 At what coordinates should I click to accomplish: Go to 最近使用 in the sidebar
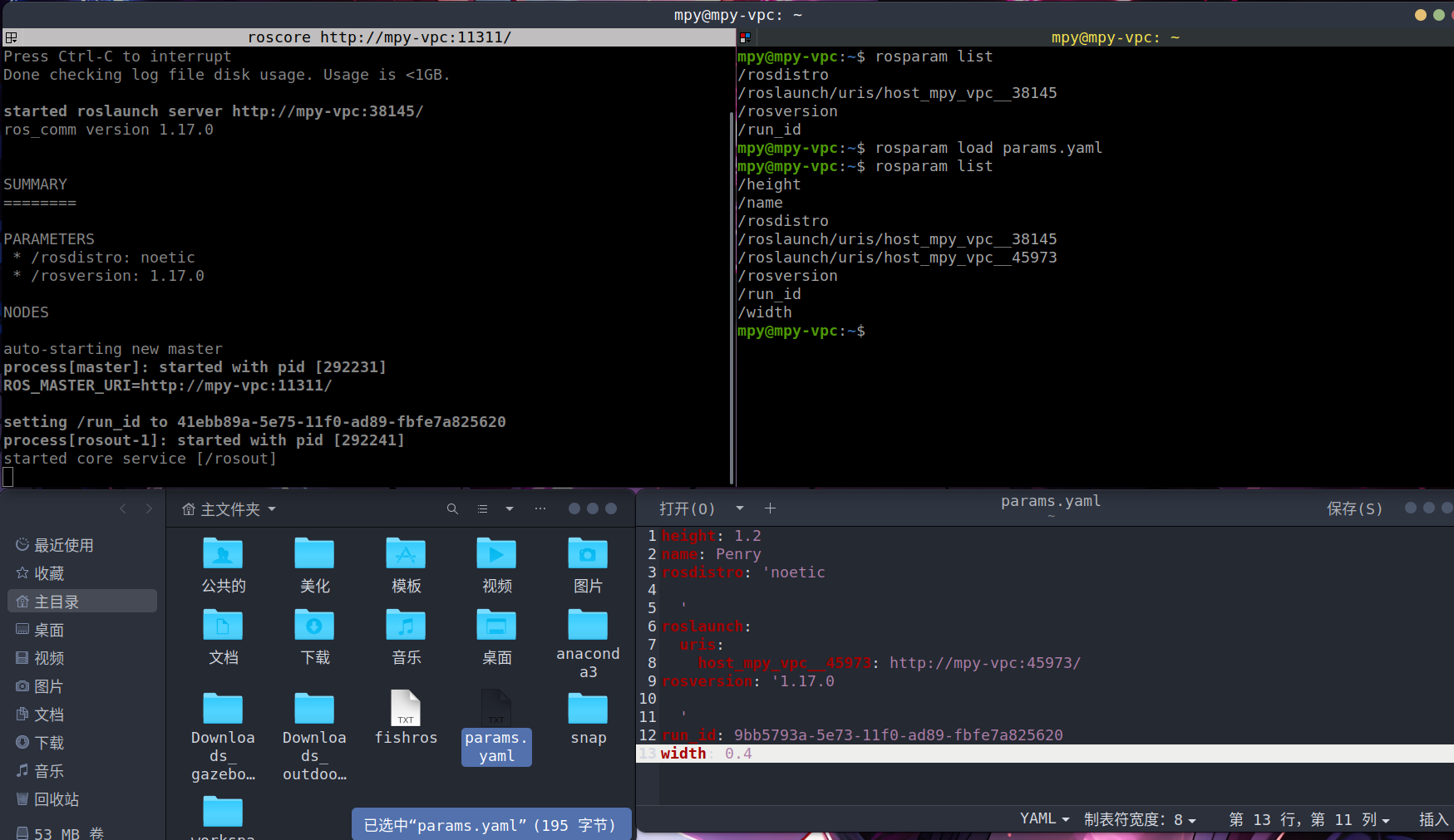tap(64, 546)
